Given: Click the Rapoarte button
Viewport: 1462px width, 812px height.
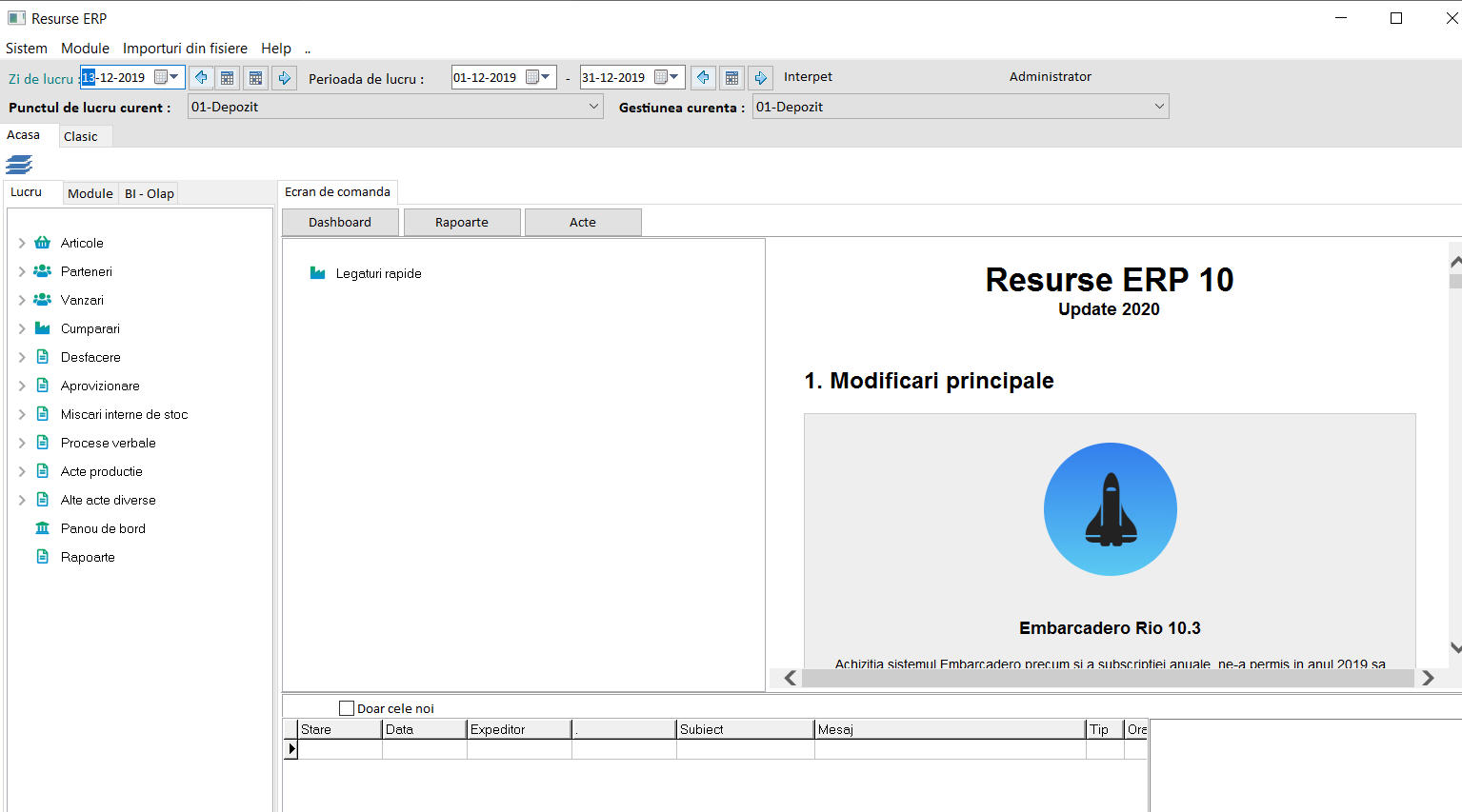Looking at the screenshot, I should click(x=462, y=222).
